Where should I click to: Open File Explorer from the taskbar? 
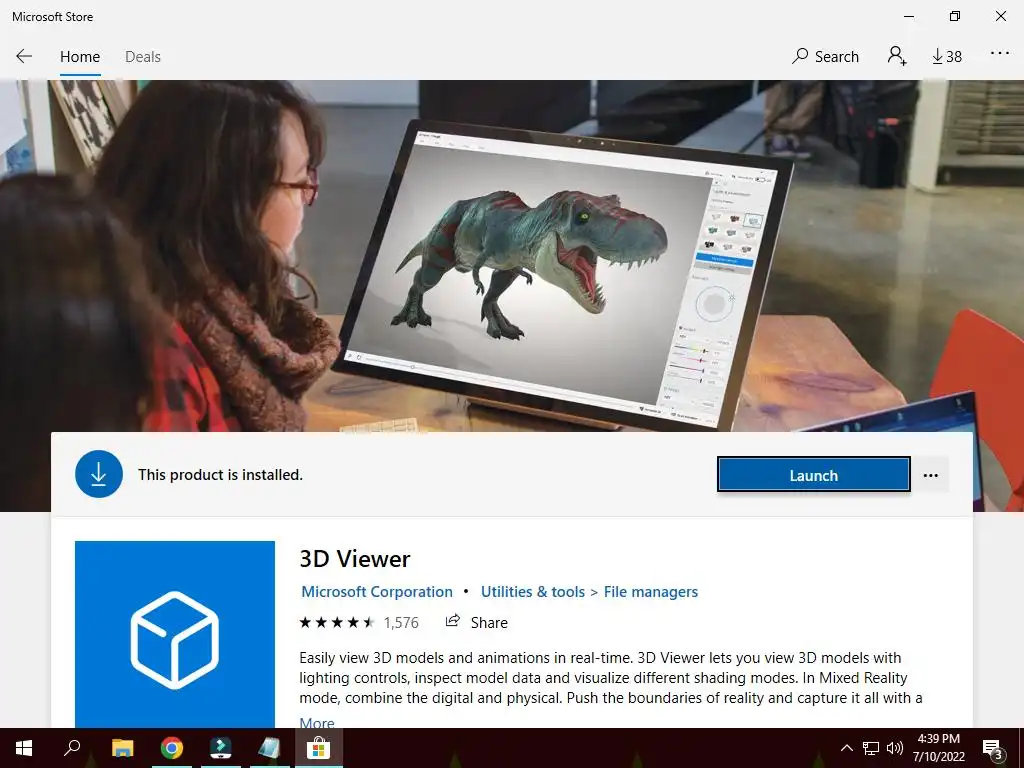pos(122,748)
